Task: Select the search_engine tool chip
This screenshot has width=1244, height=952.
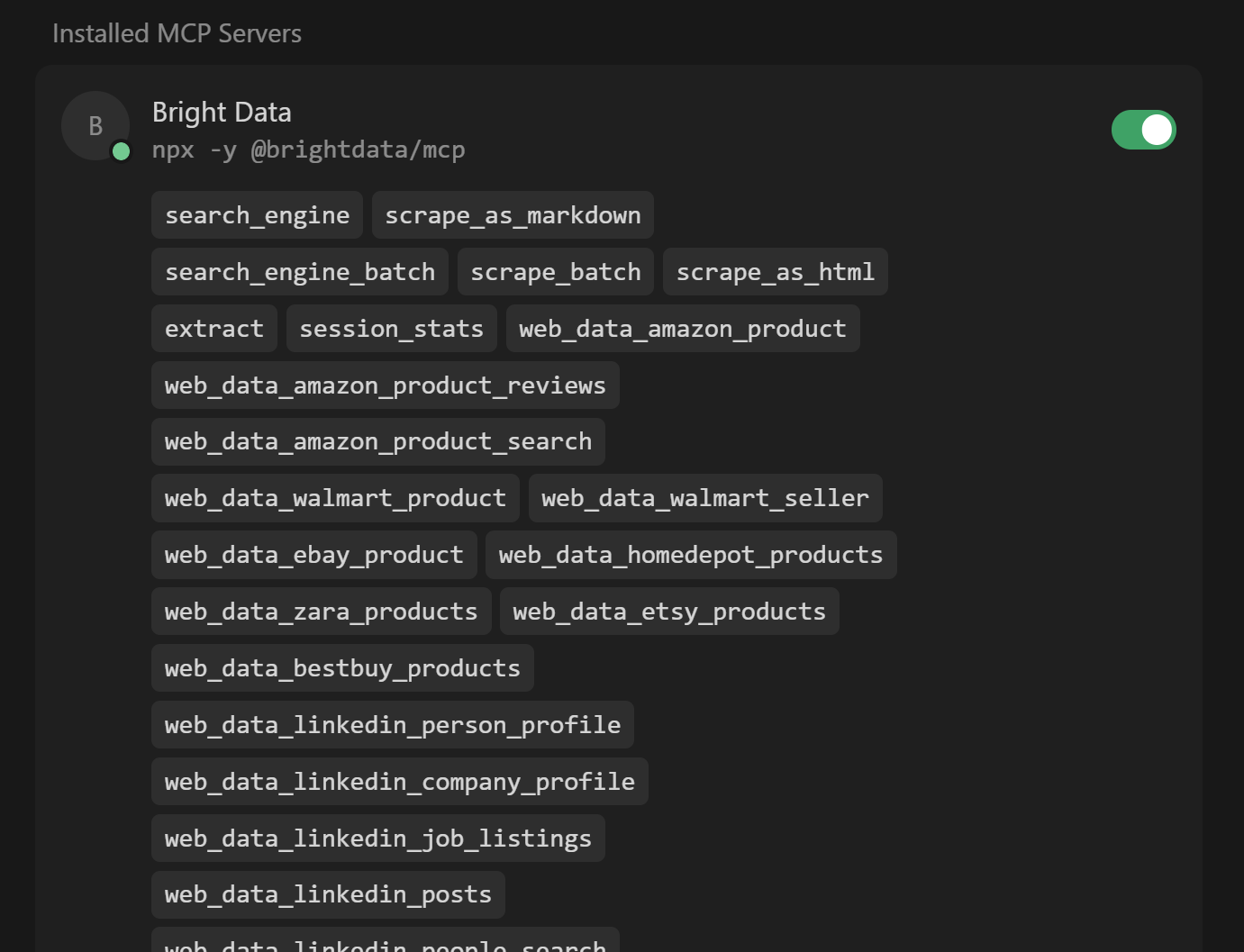Action: (x=257, y=215)
